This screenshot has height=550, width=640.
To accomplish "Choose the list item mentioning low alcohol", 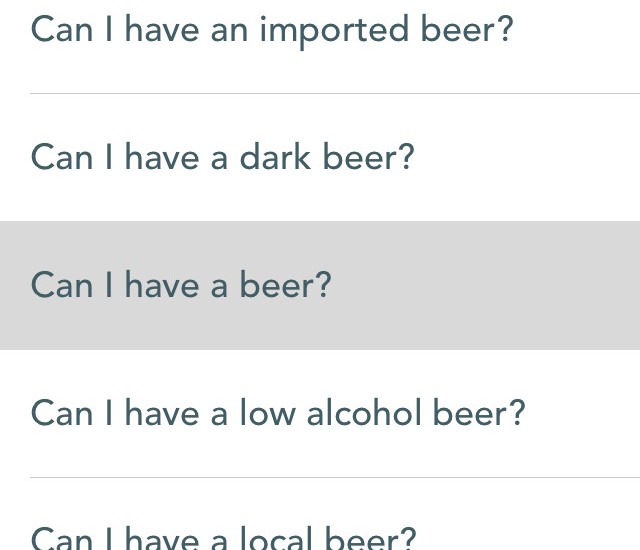I will [278, 413].
